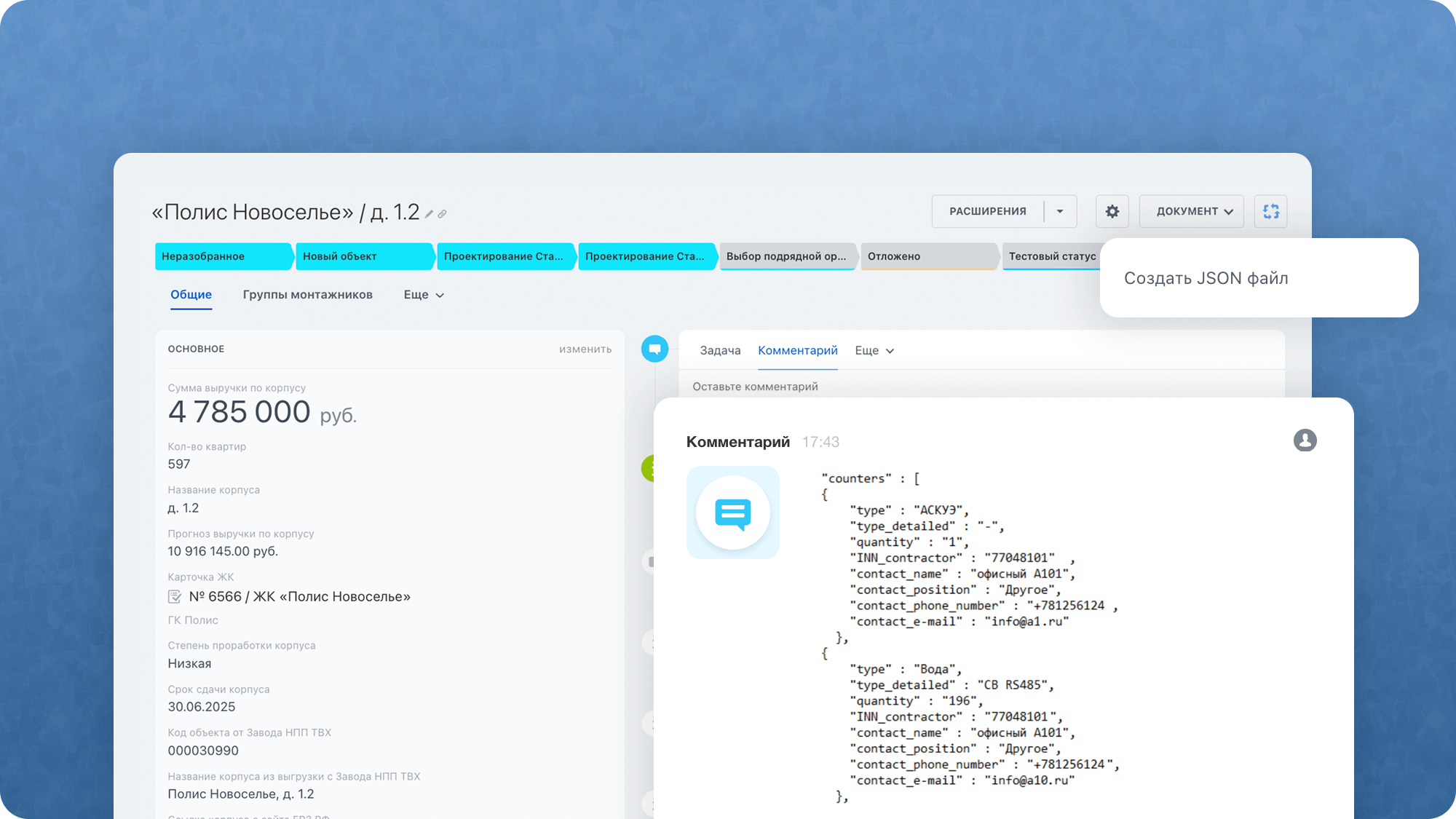Image resolution: width=1456 pixels, height=819 pixels.
Task: Open settings via the gear icon
Action: pos(1112,211)
